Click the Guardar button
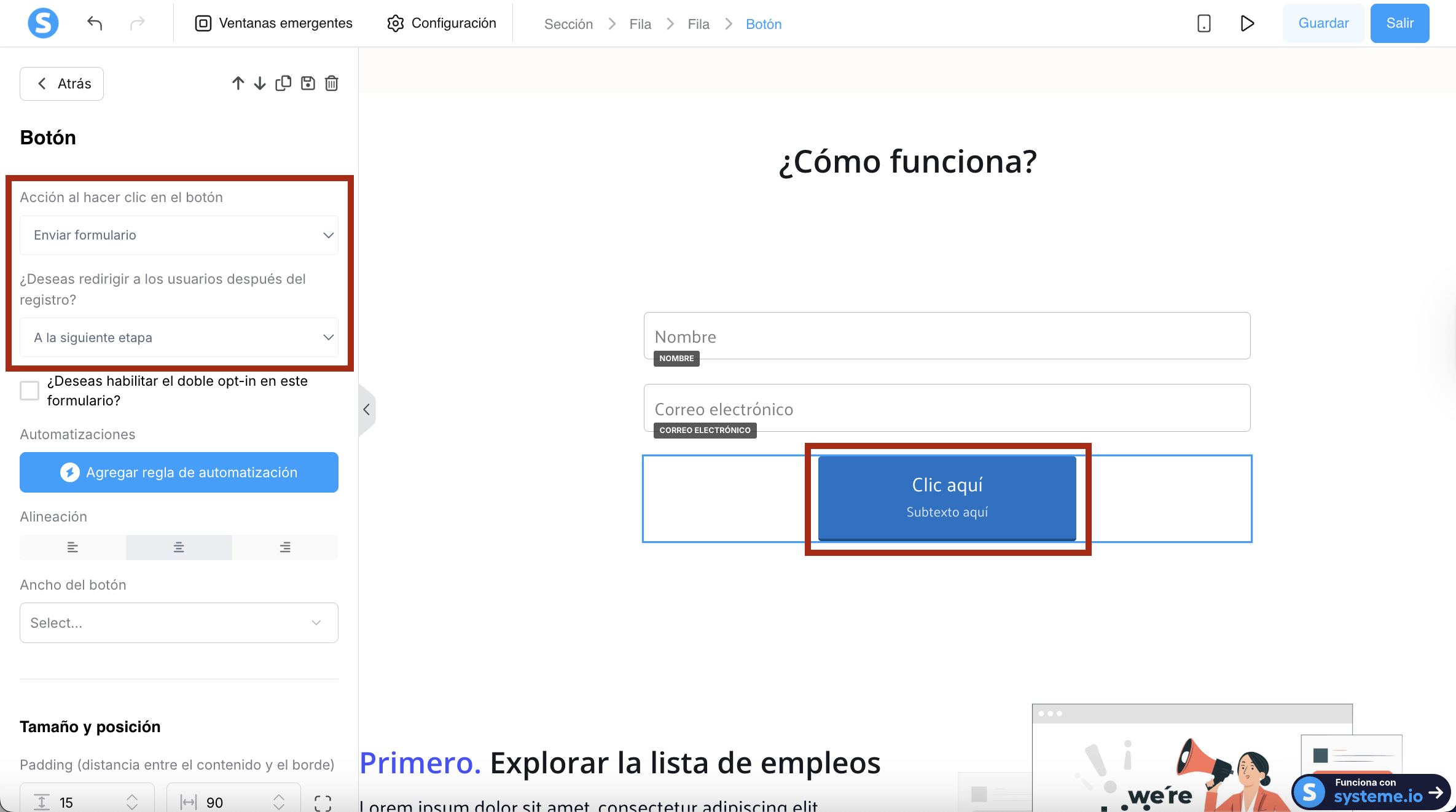Screen dimensions: 1456x812 [1323, 23]
